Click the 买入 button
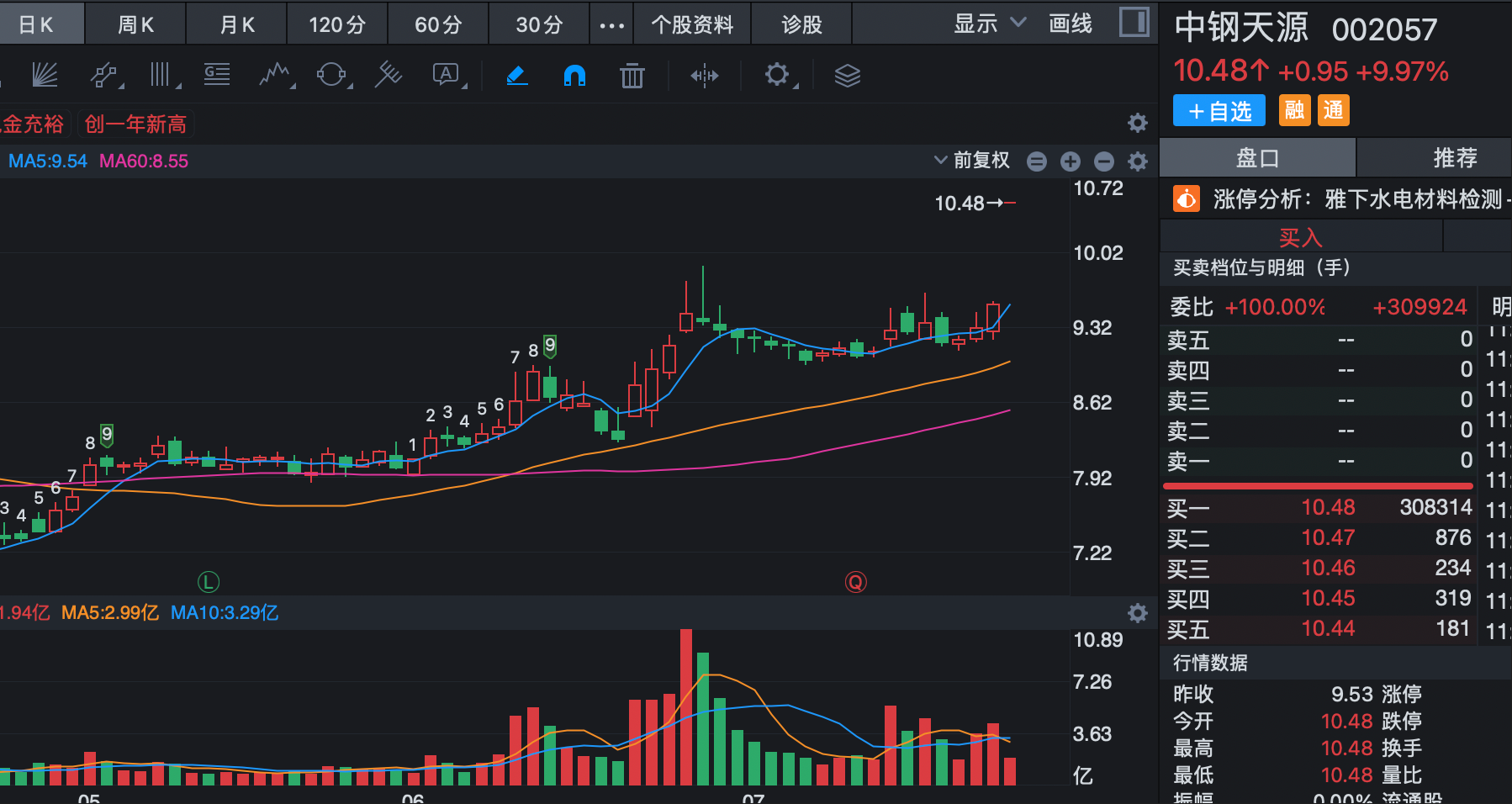This screenshot has height=804, width=1512. pyautogui.click(x=1301, y=237)
